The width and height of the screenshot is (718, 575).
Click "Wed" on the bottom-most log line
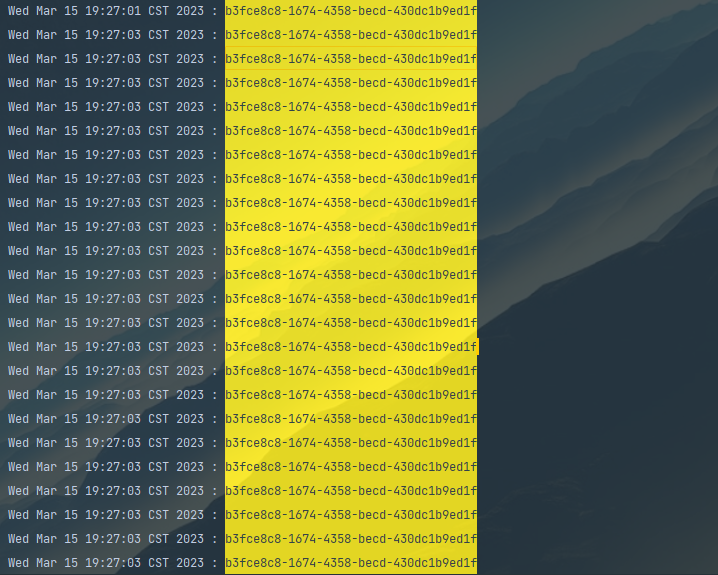tap(18, 563)
